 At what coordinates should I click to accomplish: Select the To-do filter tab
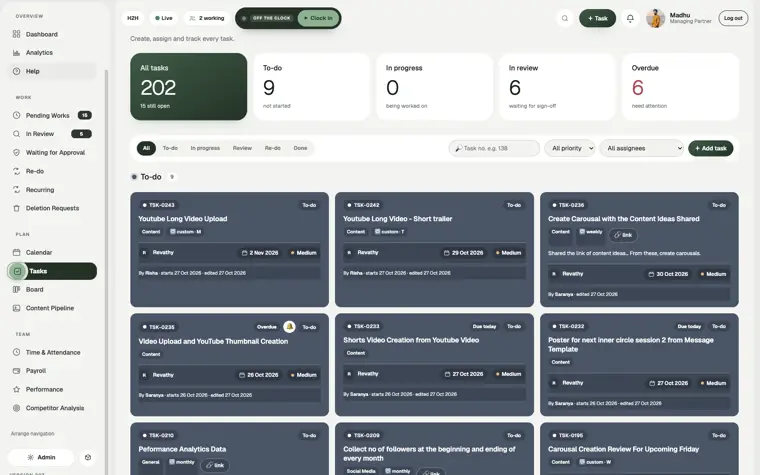point(170,148)
